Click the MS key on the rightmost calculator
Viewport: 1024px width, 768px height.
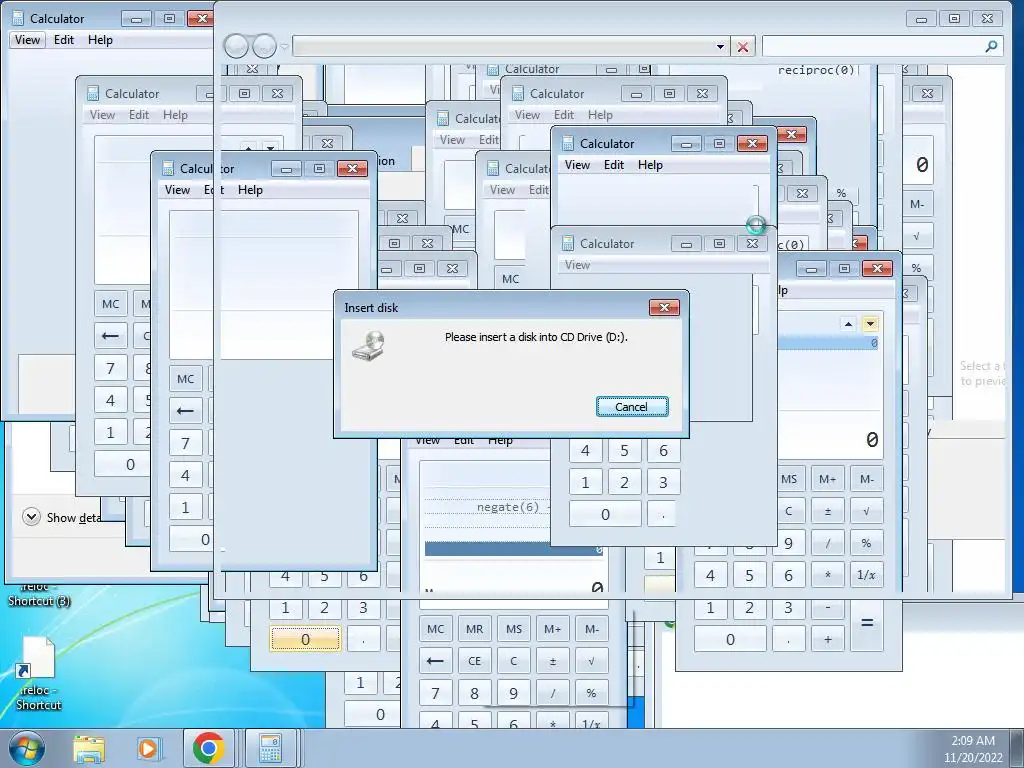pos(790,479)
